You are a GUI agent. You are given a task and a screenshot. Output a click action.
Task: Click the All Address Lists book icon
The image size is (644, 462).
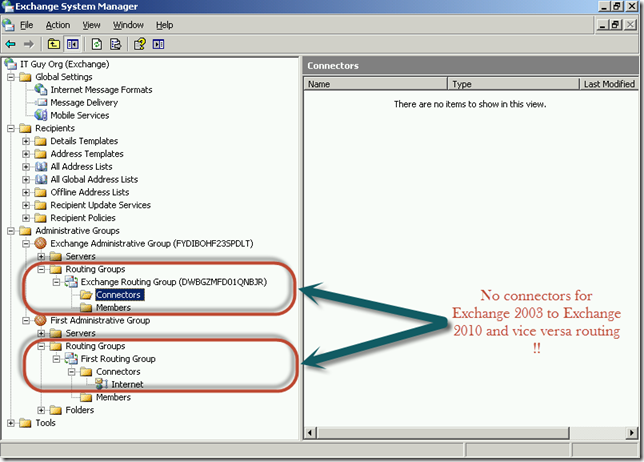point(41,166)
